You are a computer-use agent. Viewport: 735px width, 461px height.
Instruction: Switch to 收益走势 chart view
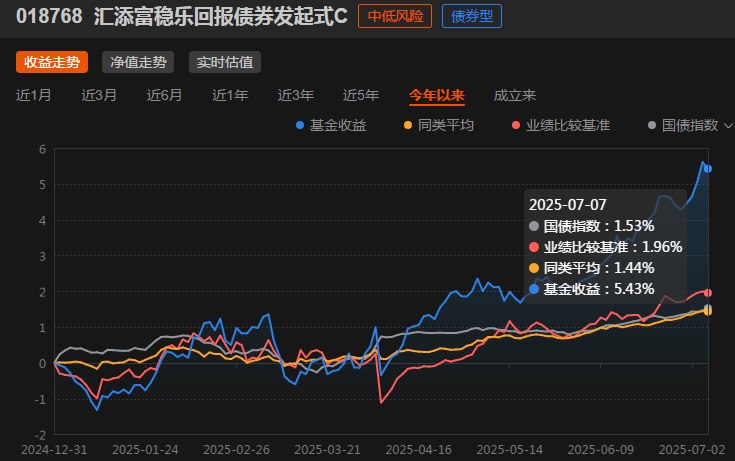[52, 62]
